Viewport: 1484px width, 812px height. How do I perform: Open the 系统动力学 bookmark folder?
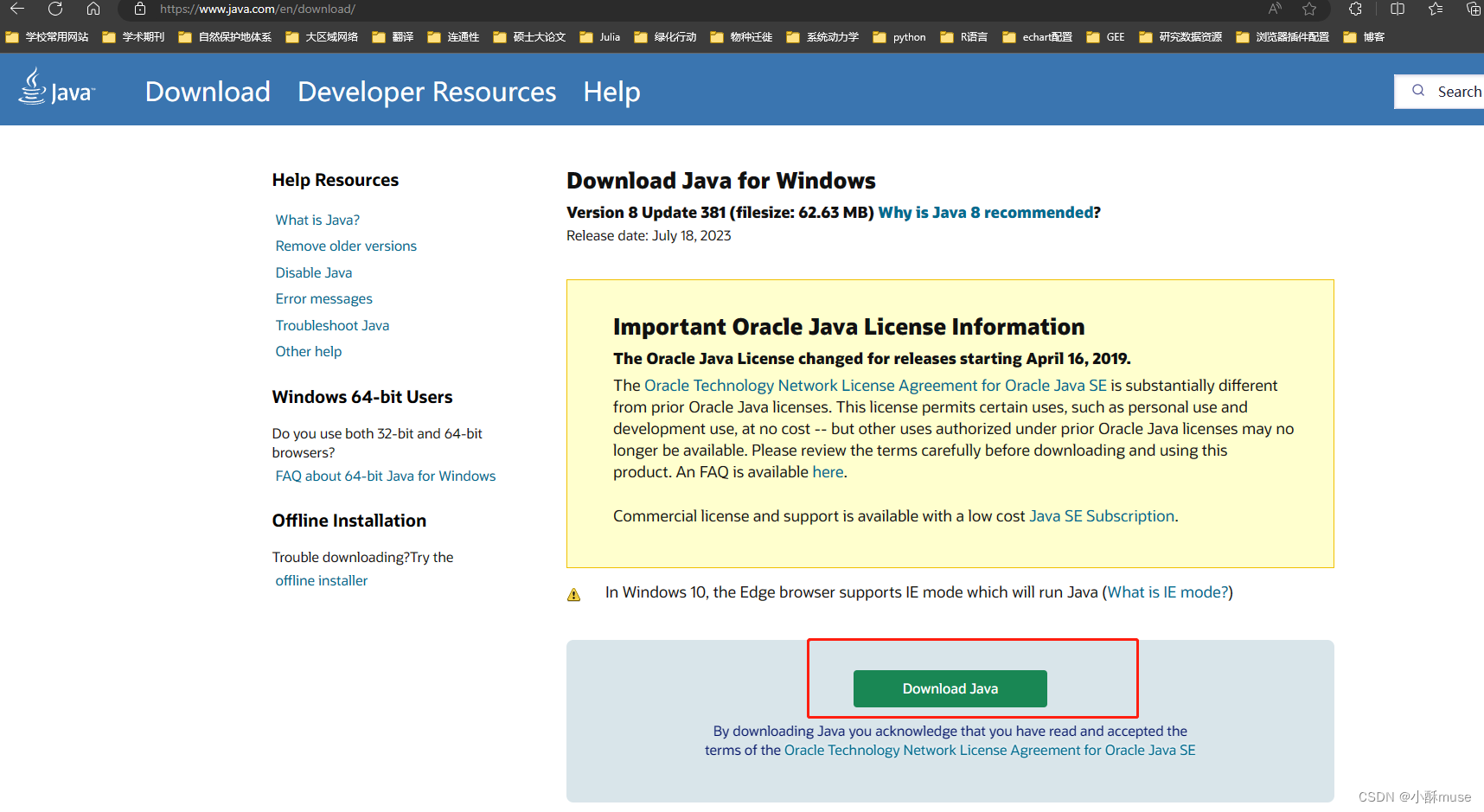click(x=822, y=37)
